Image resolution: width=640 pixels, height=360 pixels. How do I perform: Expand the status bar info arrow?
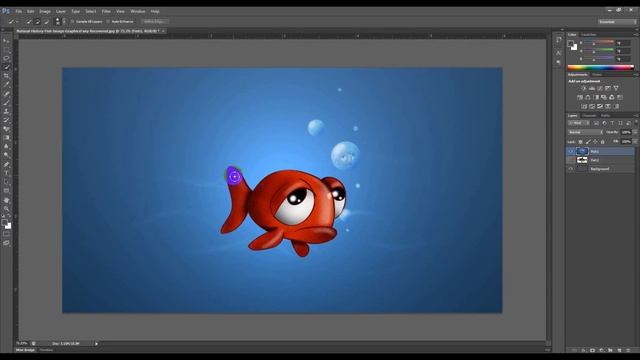(96, 344)
